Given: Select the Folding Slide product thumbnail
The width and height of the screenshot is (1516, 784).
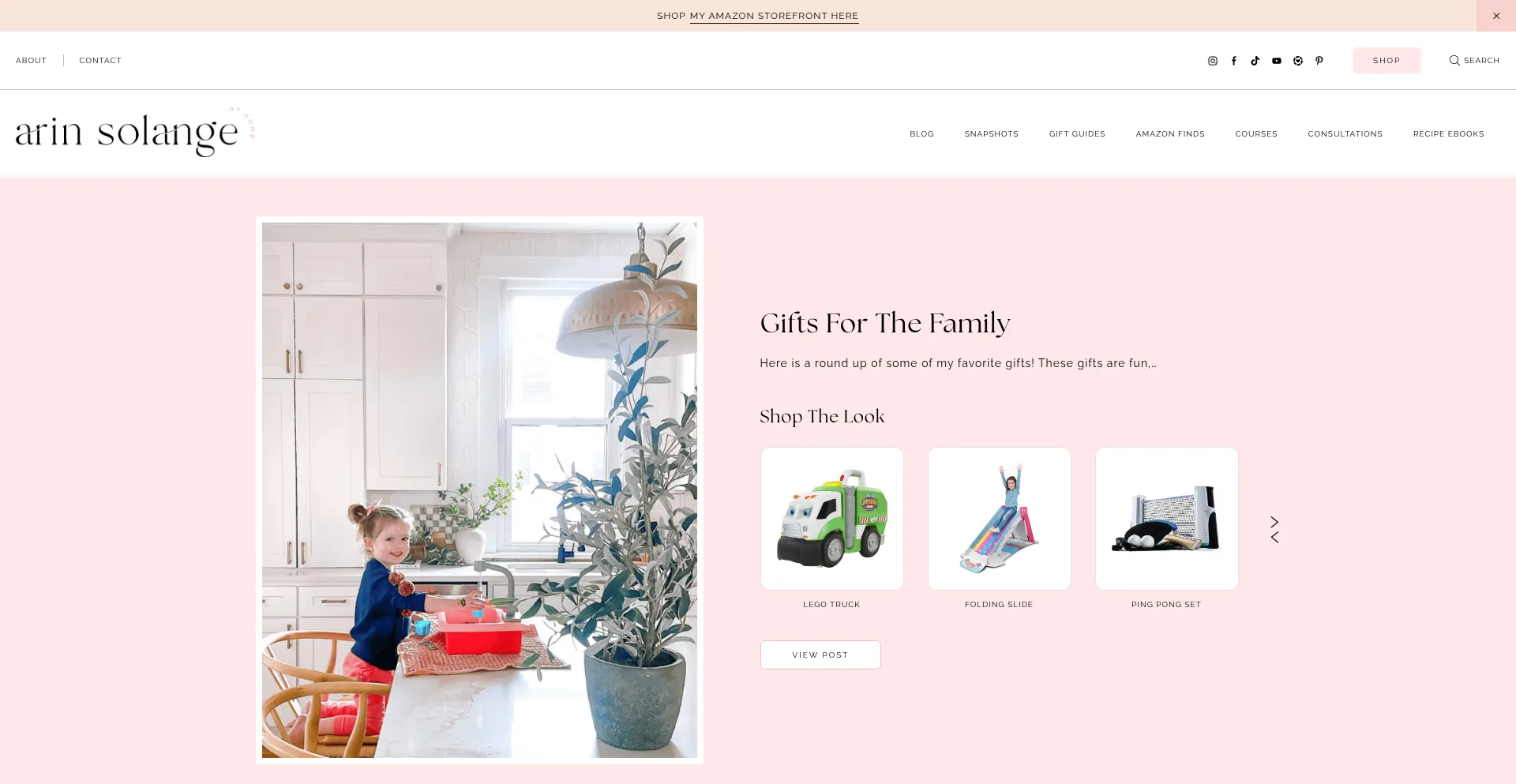Looking at the screenshot, I should (x=1000, y=519).
